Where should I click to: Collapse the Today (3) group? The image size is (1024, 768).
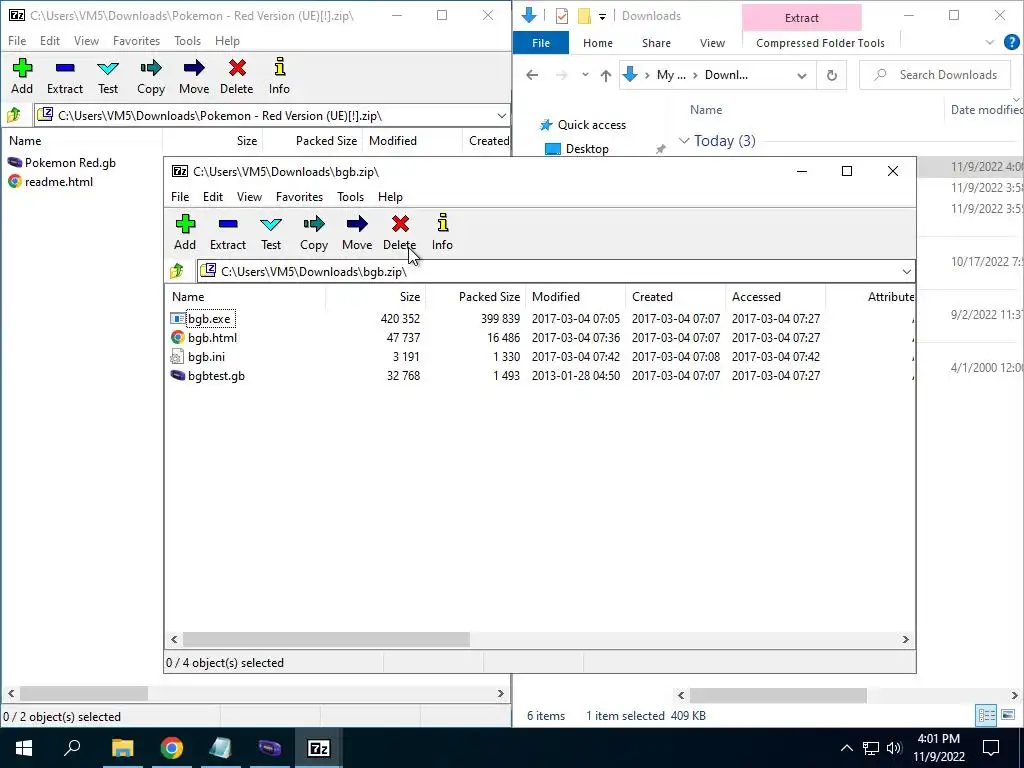pyautogui.click(x=684, y=140)
